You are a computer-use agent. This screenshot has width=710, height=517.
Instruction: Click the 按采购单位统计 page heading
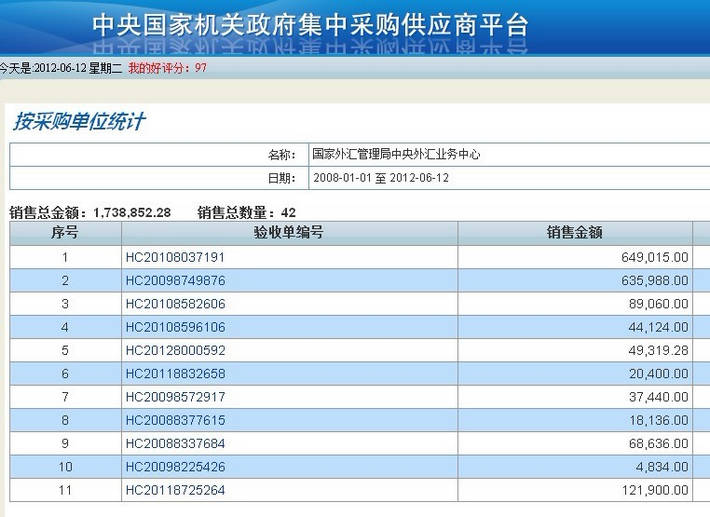[x=78, y=122]
